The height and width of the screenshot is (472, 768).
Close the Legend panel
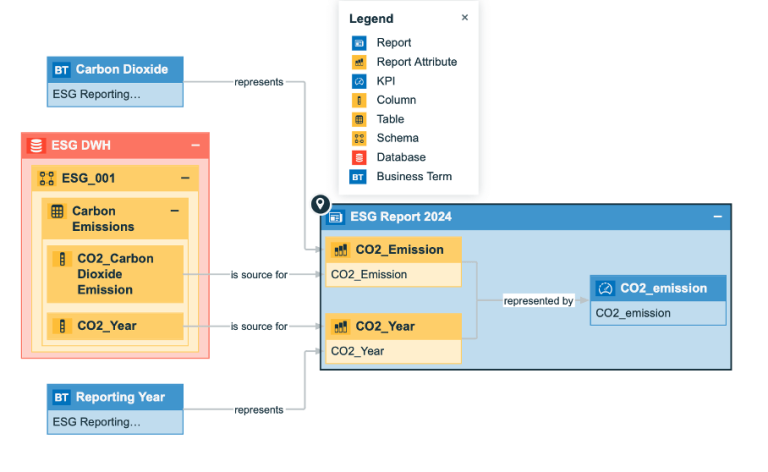pos(465,18)
